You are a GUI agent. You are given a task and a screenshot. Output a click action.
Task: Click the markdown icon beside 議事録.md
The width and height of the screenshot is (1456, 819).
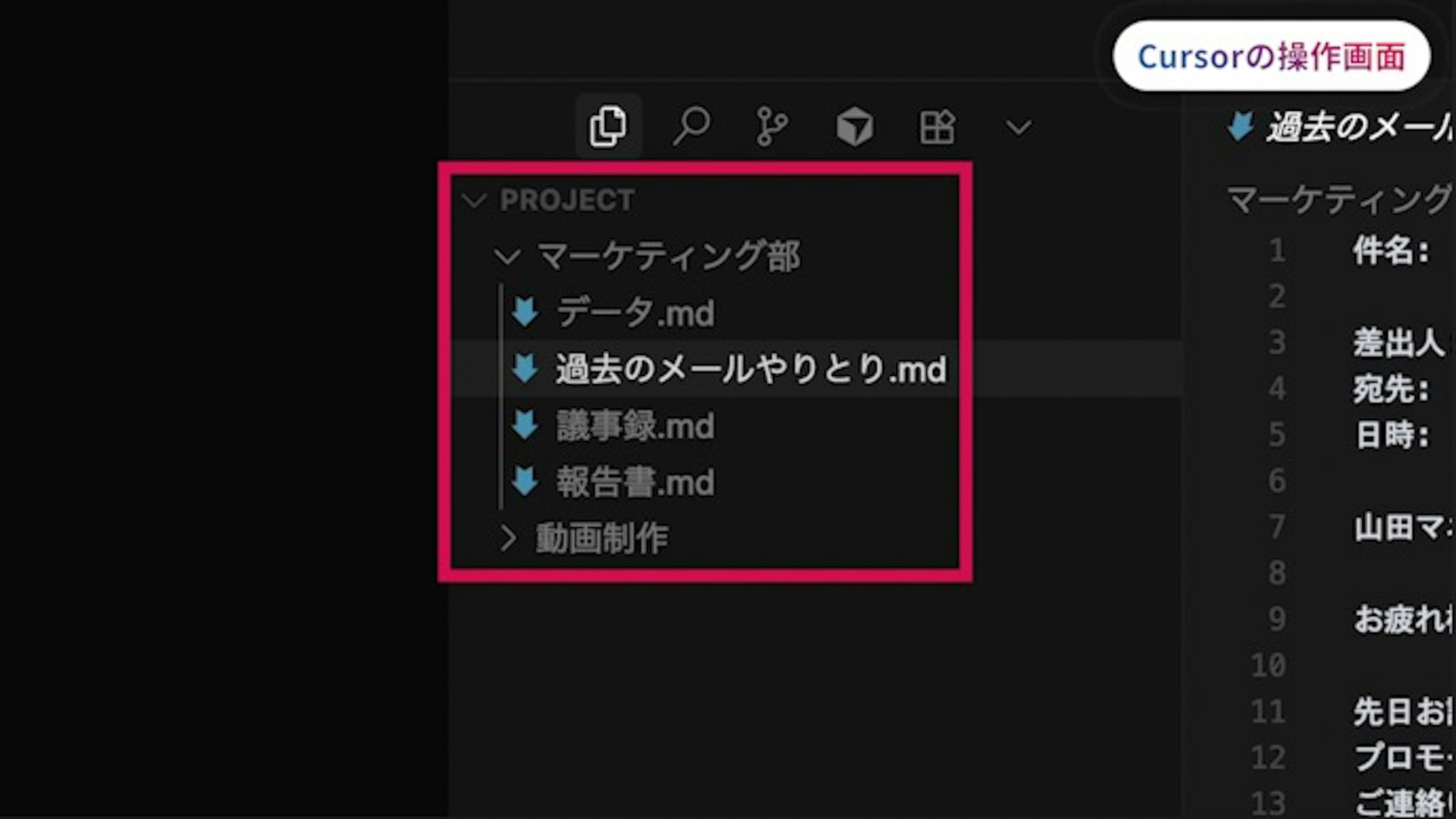pyautogui.click(x=524, y=426)
